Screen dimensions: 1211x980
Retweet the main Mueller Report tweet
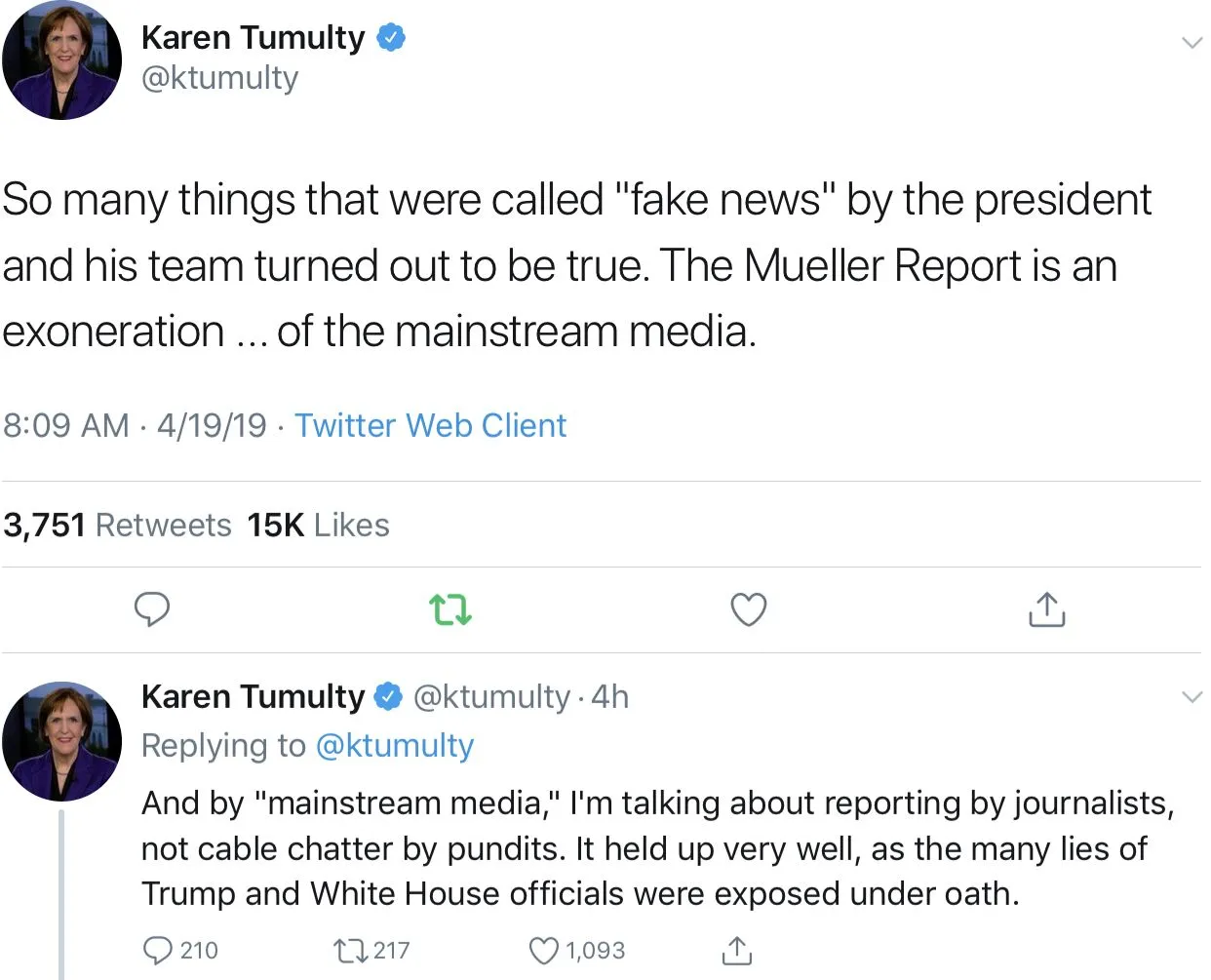pyautogui.click(x=450, y=610)
